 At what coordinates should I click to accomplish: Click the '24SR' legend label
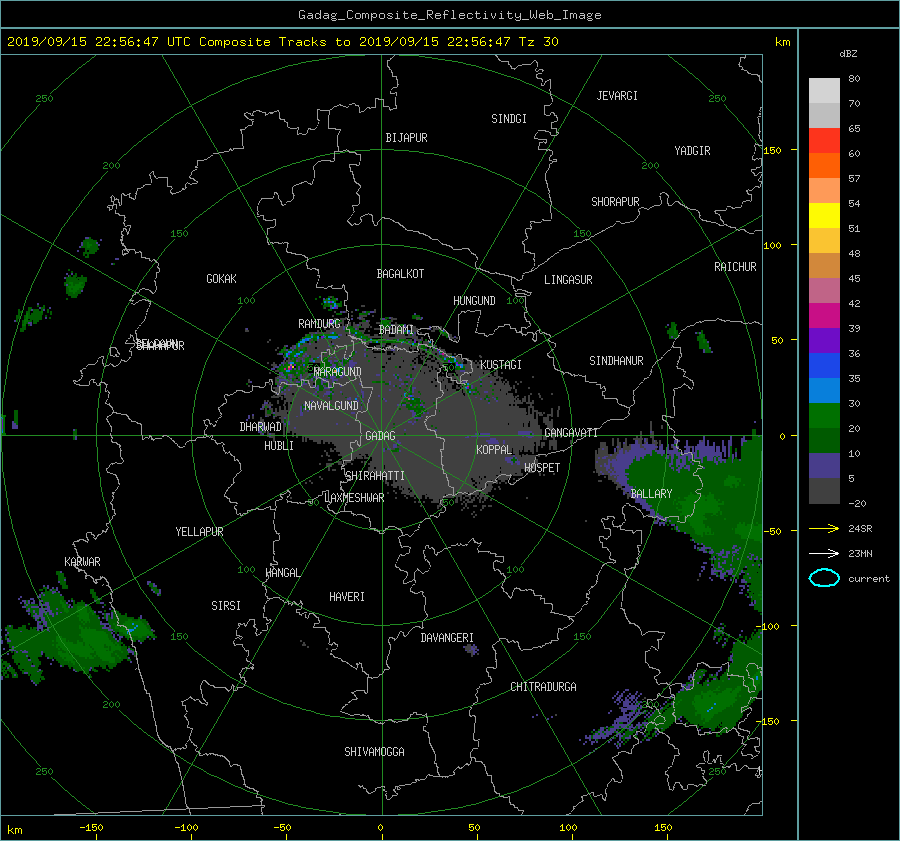coord(860,529)
